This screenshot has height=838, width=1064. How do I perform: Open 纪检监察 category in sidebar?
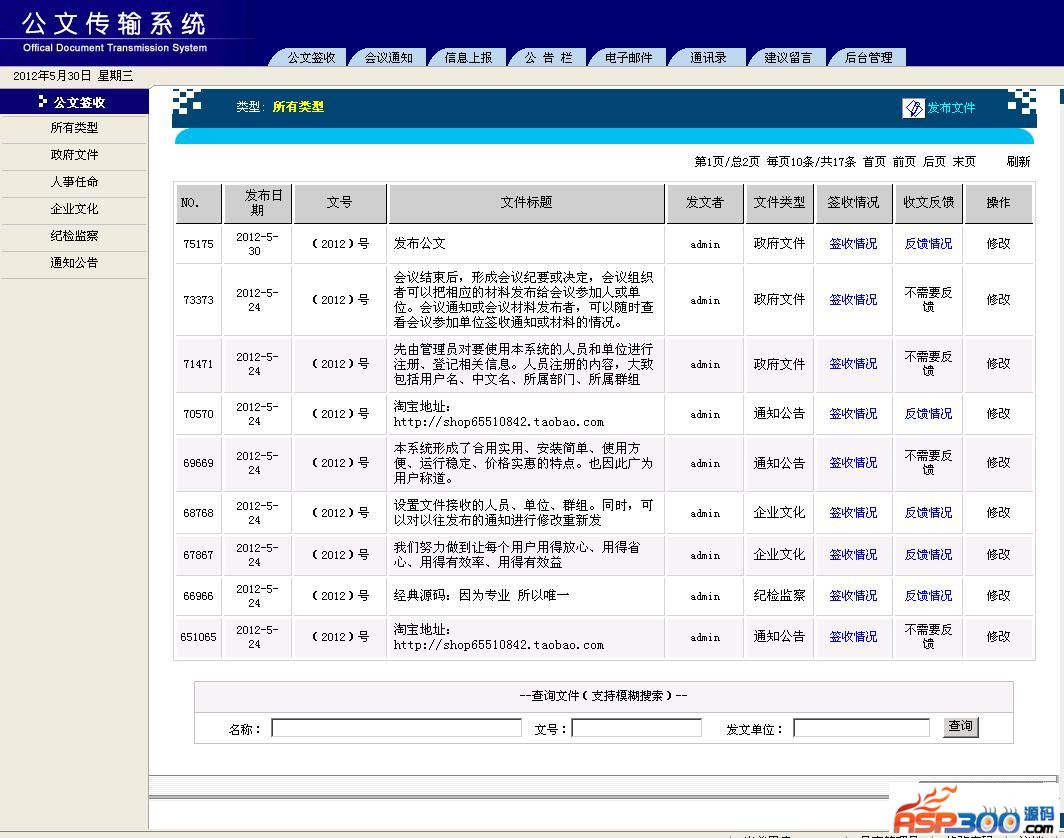coord(75,236)
